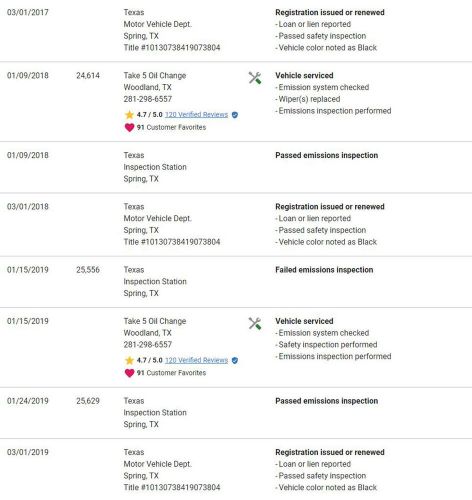Open 120 Verified Reviews link in the 01/15/2019 entry

point(196,360)
